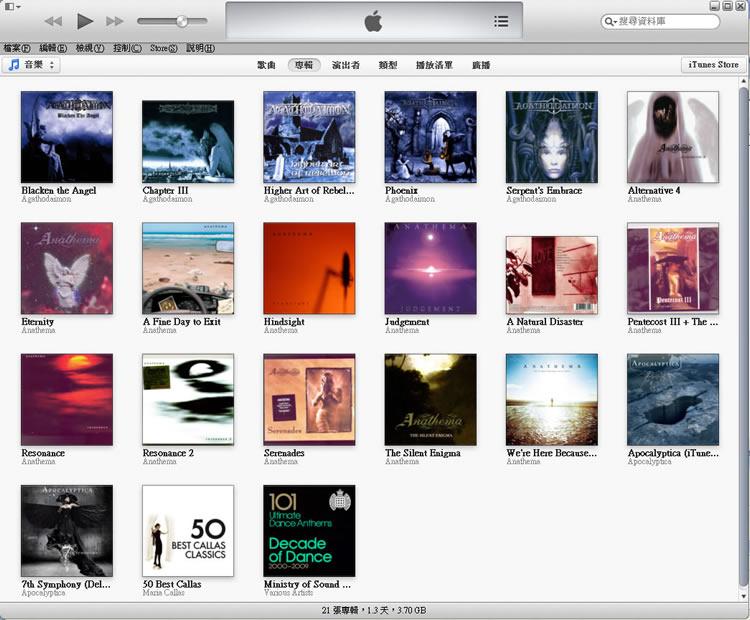Open the window menu icon at top-left
The width and height of the screenshot is (750, 620).
pos(12,7)
